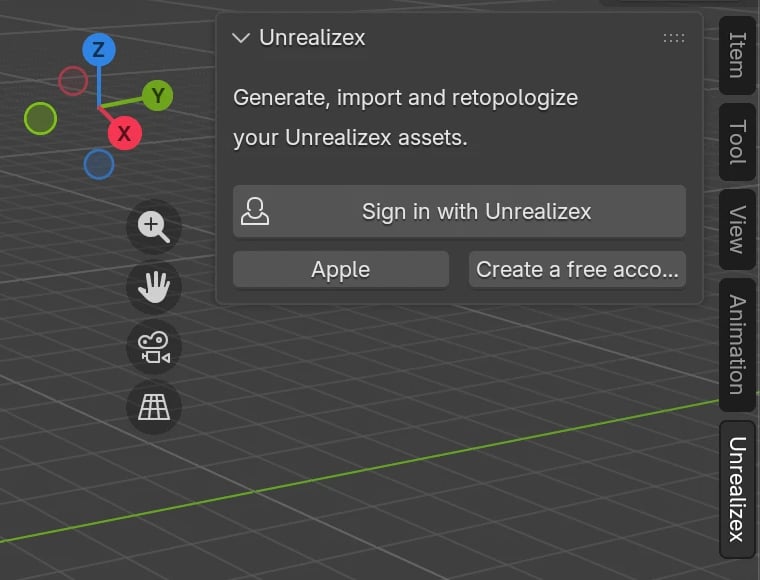Screen dimensions: 760x580
Task: Click the green Y axis gizmo handle
Action: [158, 95]
